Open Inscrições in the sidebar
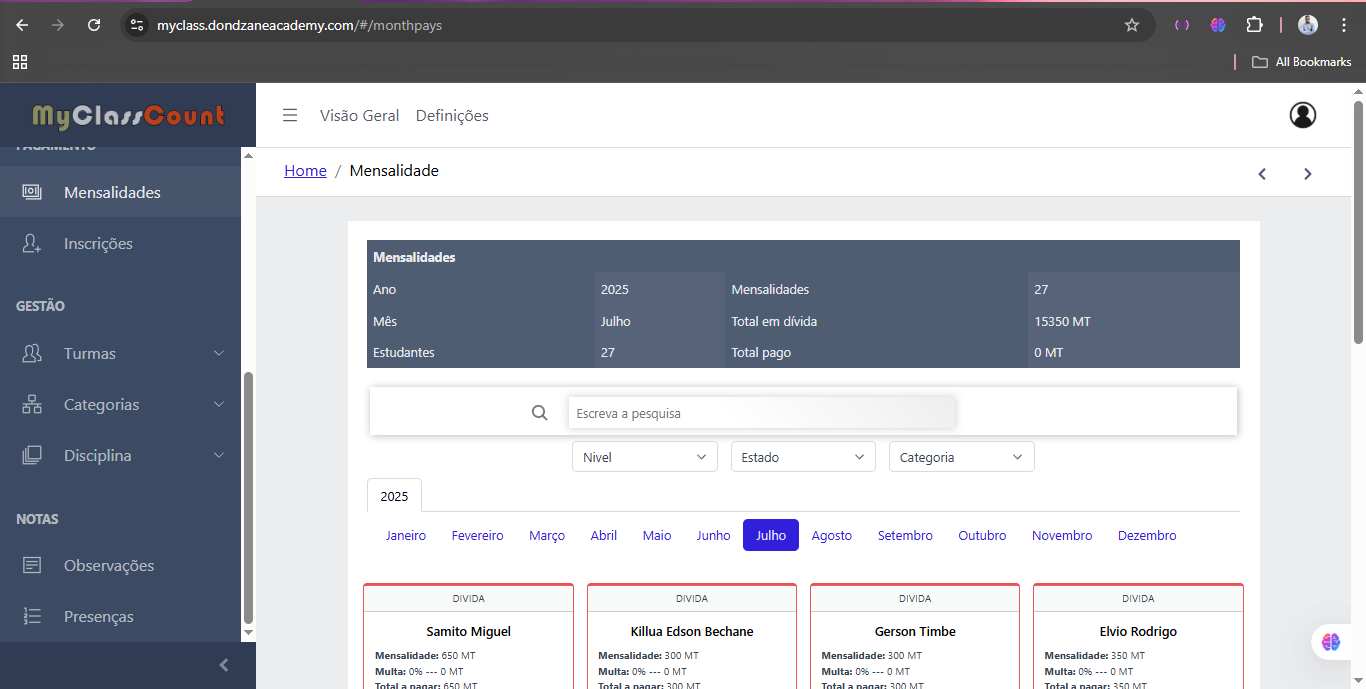This screenshot has width=1366, height=689. point(98,243)
